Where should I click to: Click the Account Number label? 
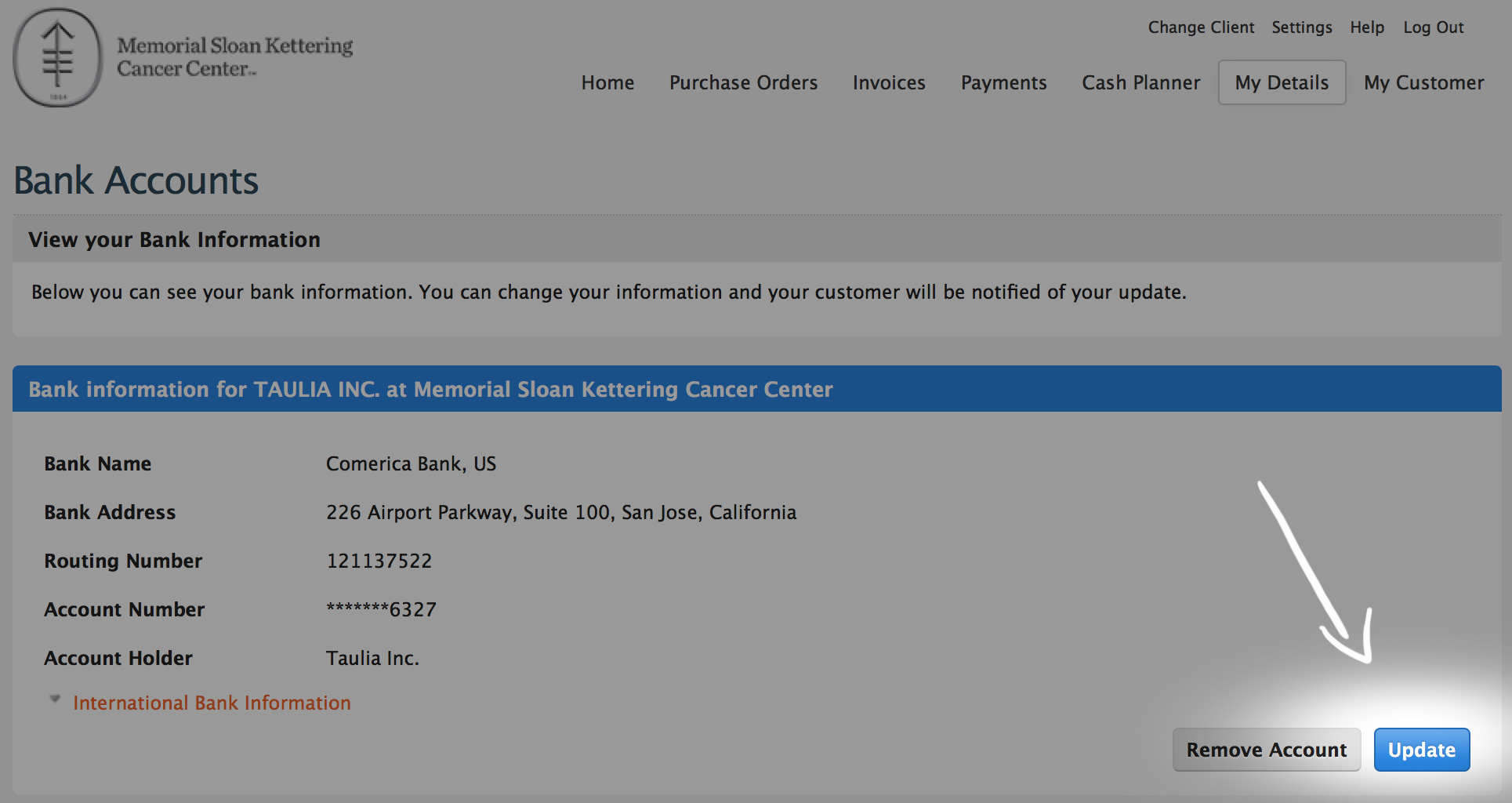pos(124,610)
